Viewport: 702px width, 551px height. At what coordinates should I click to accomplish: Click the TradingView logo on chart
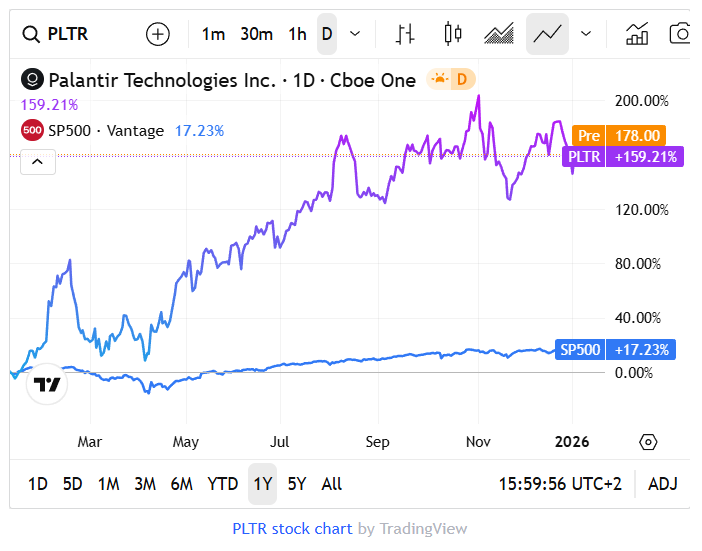pyautogui.click(x=47, y=384)
